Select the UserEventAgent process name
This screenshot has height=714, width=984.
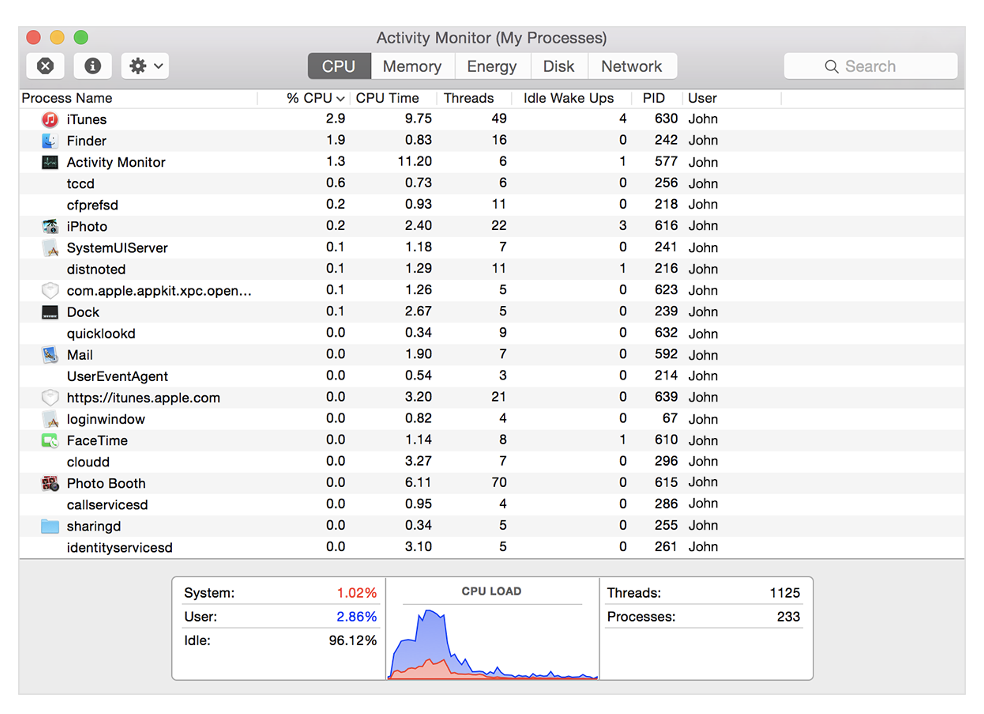coord(117,376)
